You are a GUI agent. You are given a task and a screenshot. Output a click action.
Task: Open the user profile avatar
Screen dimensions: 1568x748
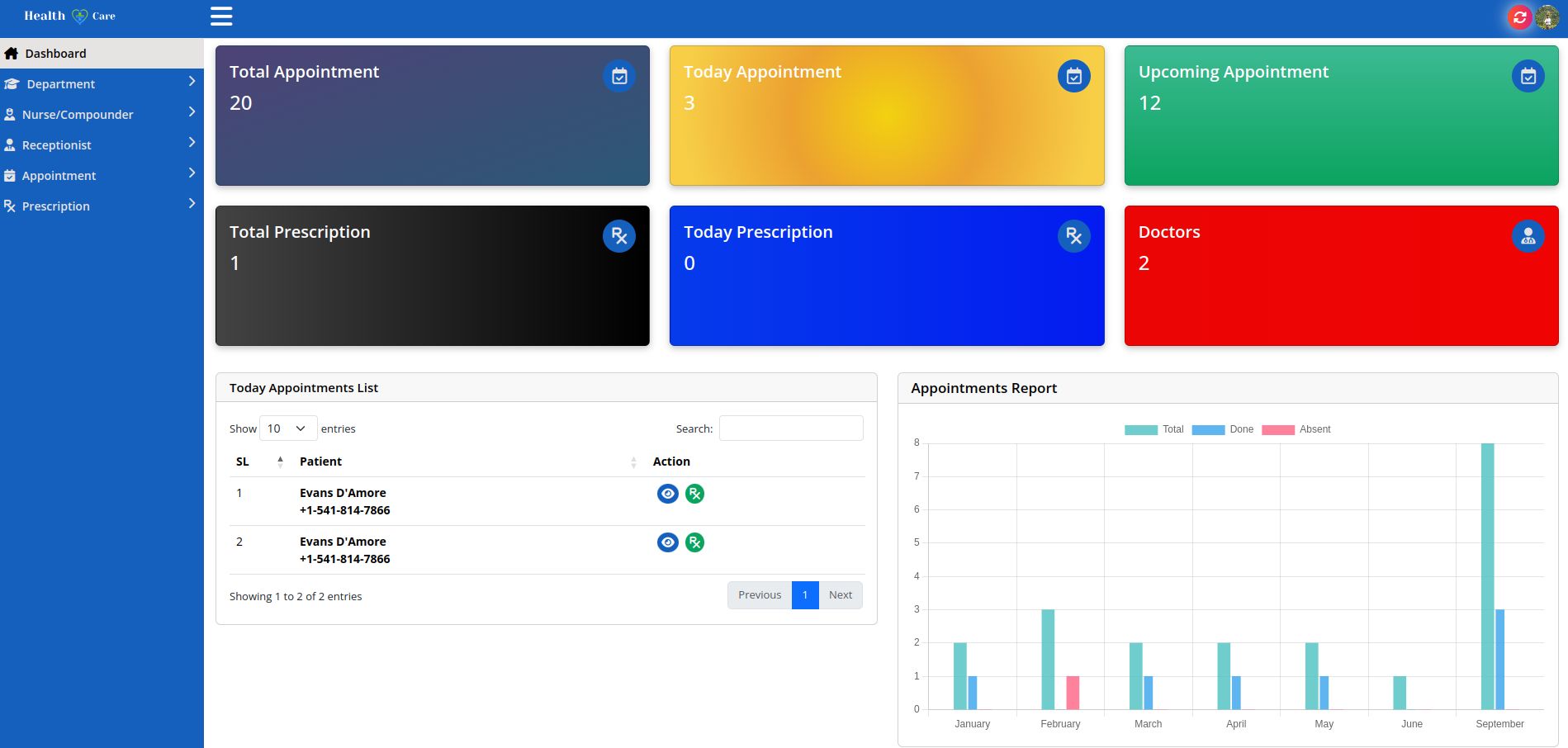tap(1547, 17)
